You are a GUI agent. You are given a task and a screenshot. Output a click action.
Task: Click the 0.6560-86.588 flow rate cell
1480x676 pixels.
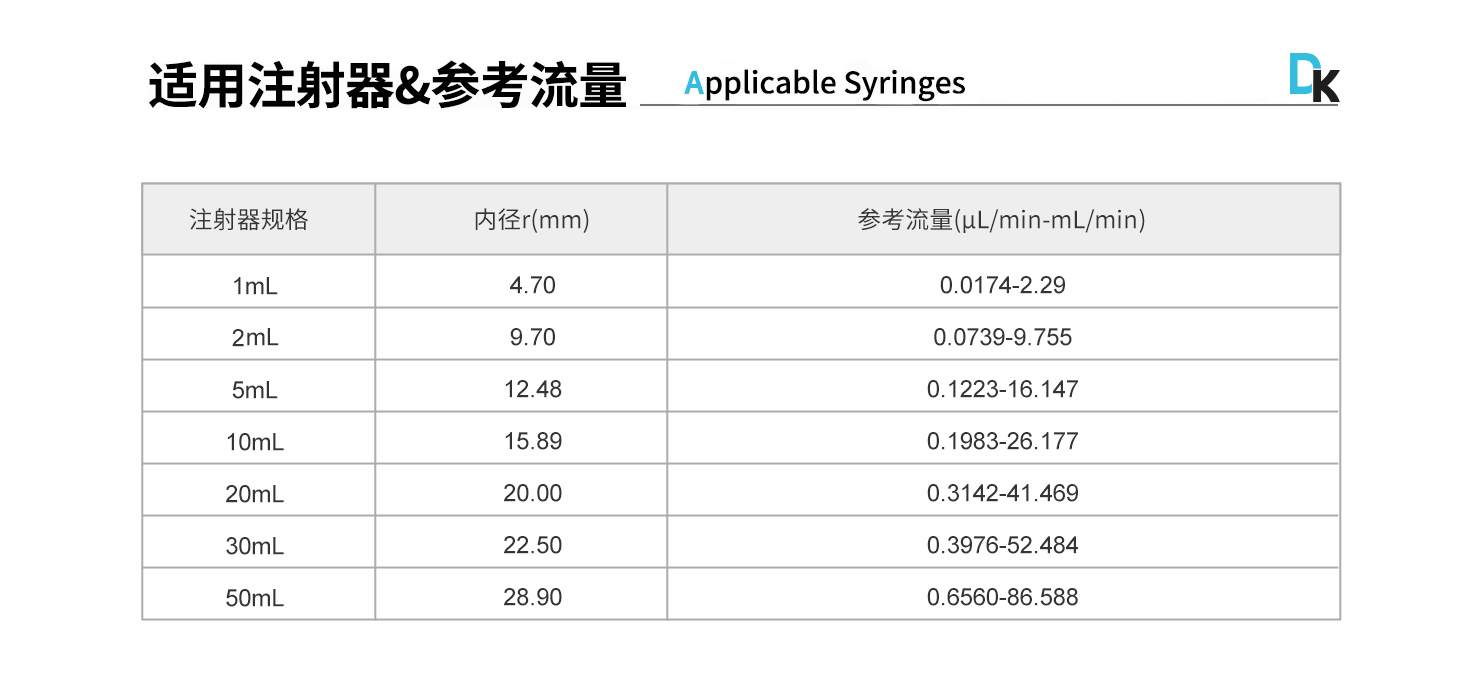tap(1002, 598)
